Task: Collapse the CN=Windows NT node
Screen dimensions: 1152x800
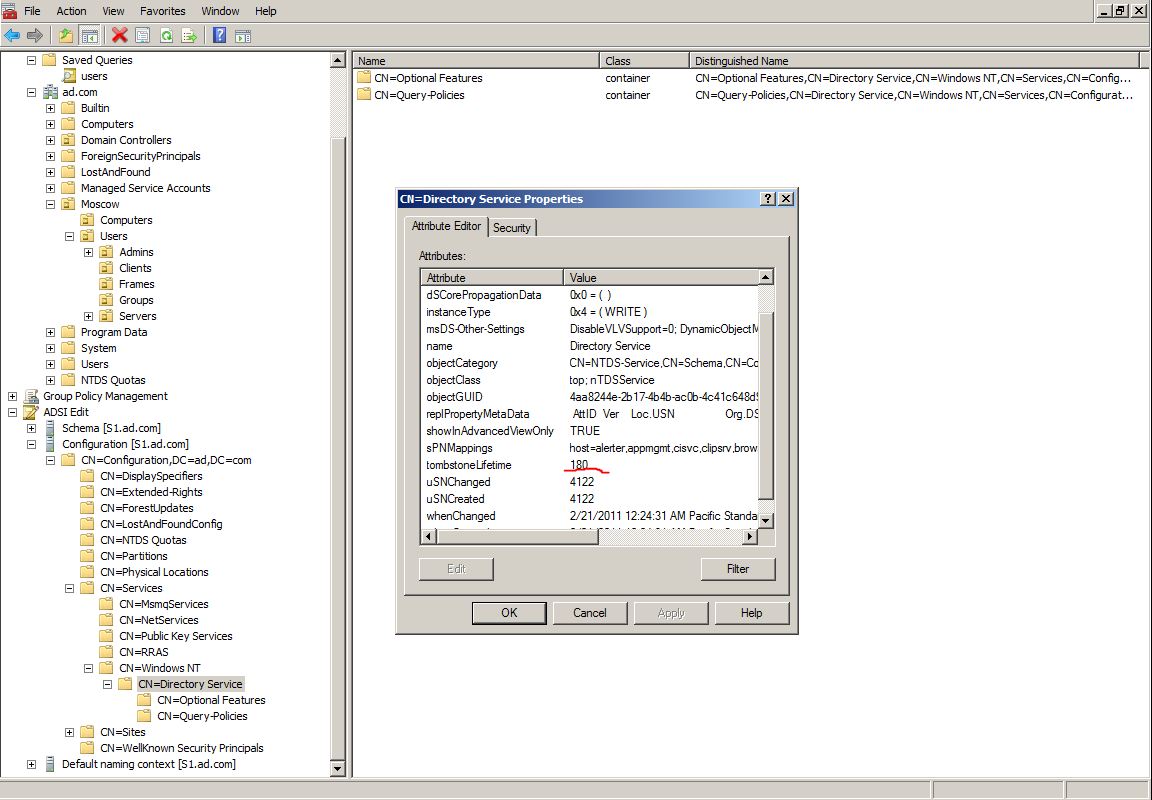Action: (x=88, y=668)
